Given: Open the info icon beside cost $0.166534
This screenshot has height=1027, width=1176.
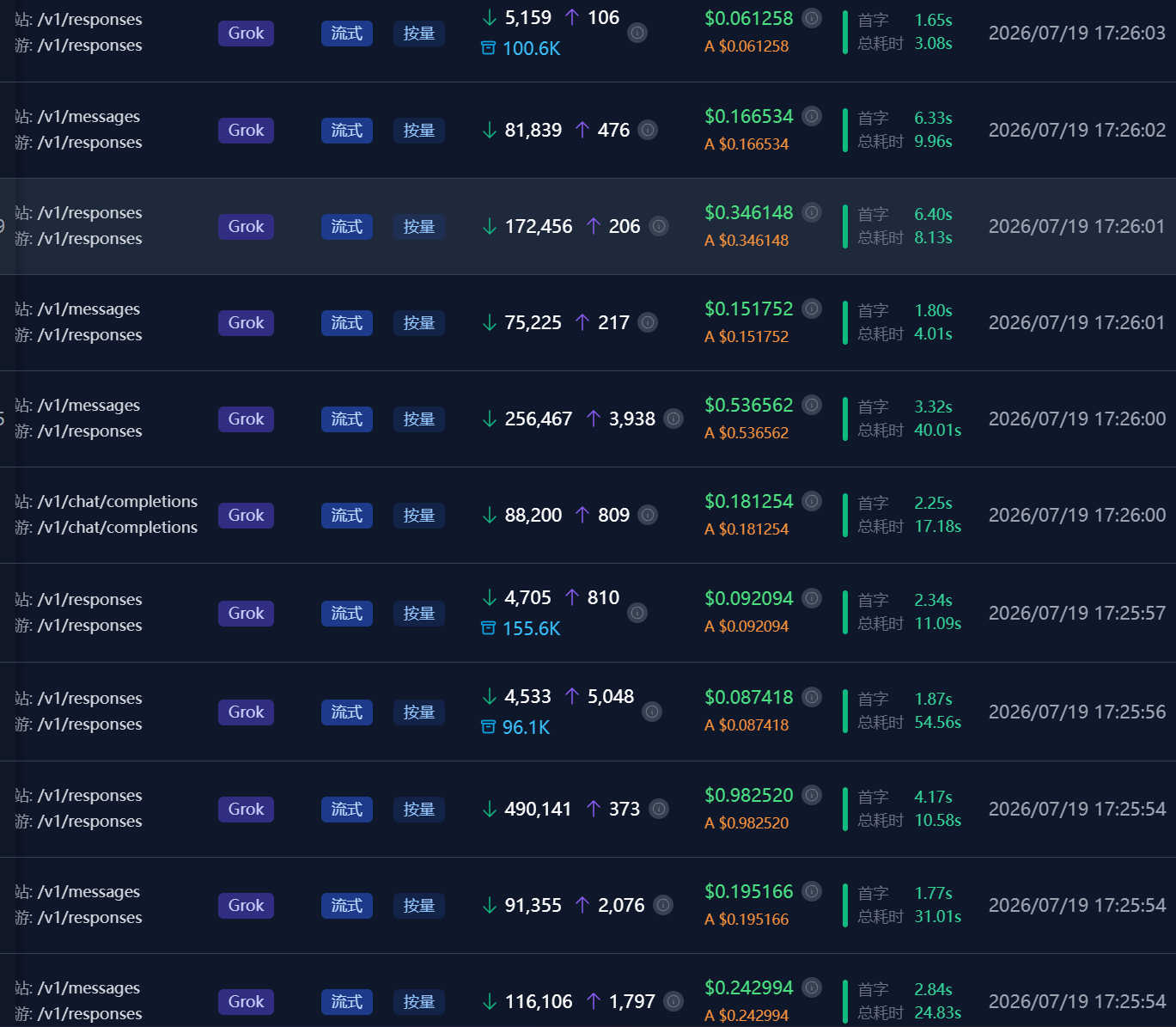Looking at the screenshot, I should tap(812, 116).
